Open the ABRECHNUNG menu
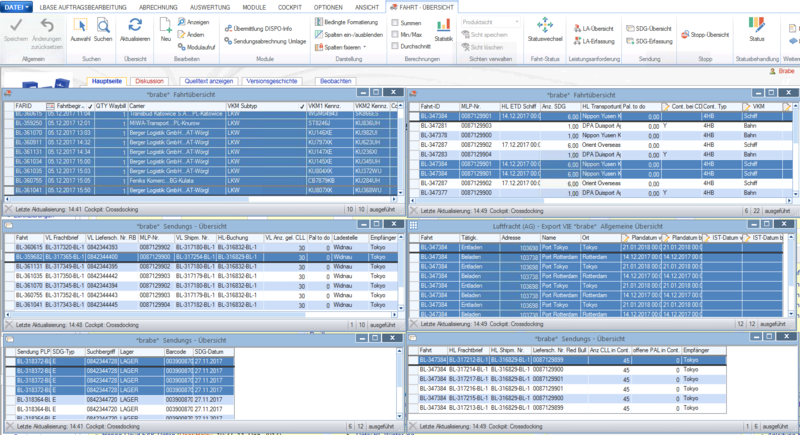This screenshot has width=800, height=435. coord(158,8)
